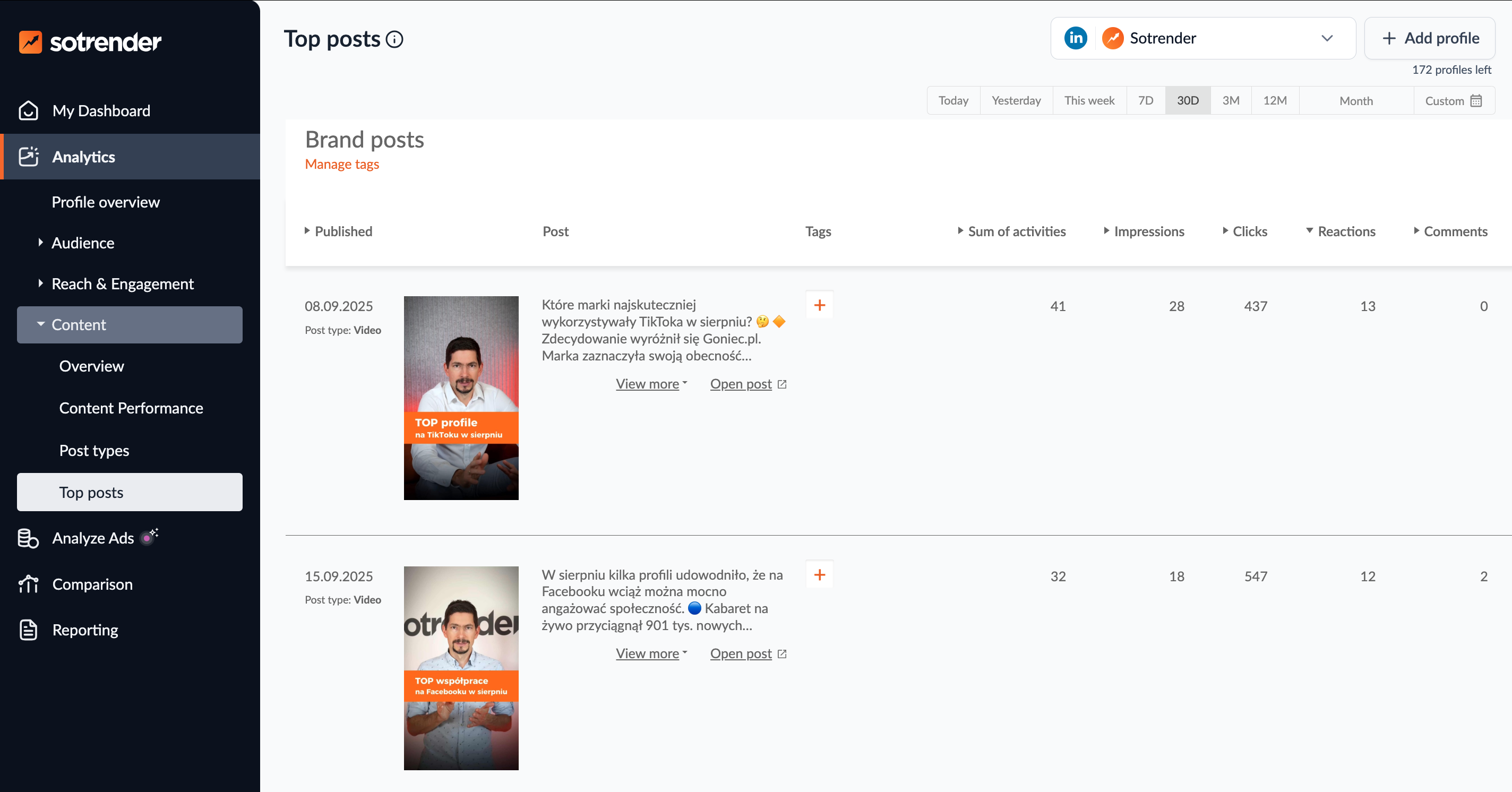
Task: Click the Top posts info icon
Action: pos(394,39)
